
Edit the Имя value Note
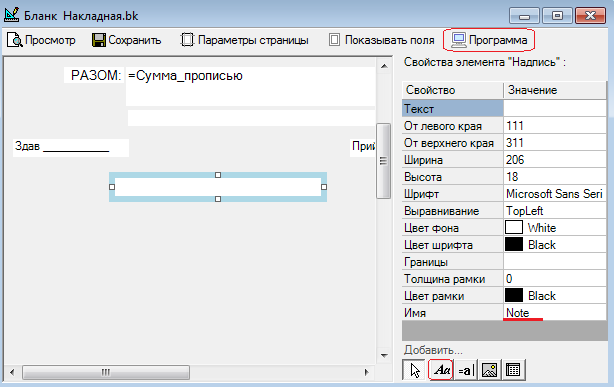[x=554, y=313]
